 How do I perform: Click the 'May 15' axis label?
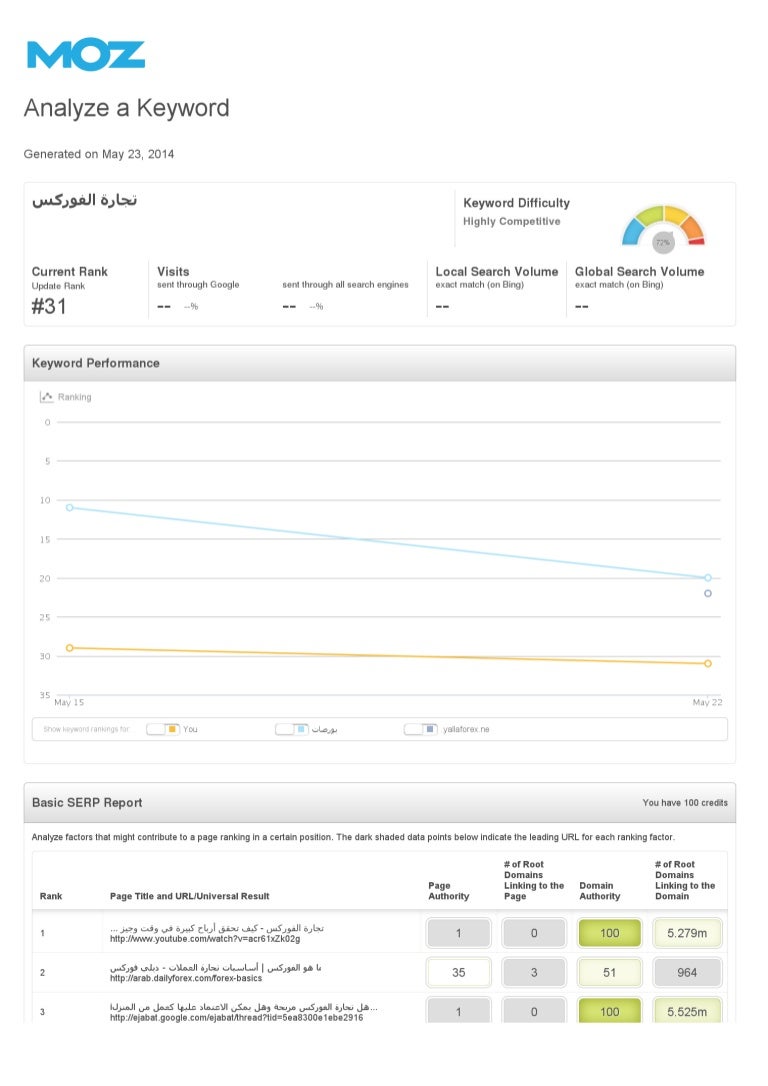tap(69, 702)
